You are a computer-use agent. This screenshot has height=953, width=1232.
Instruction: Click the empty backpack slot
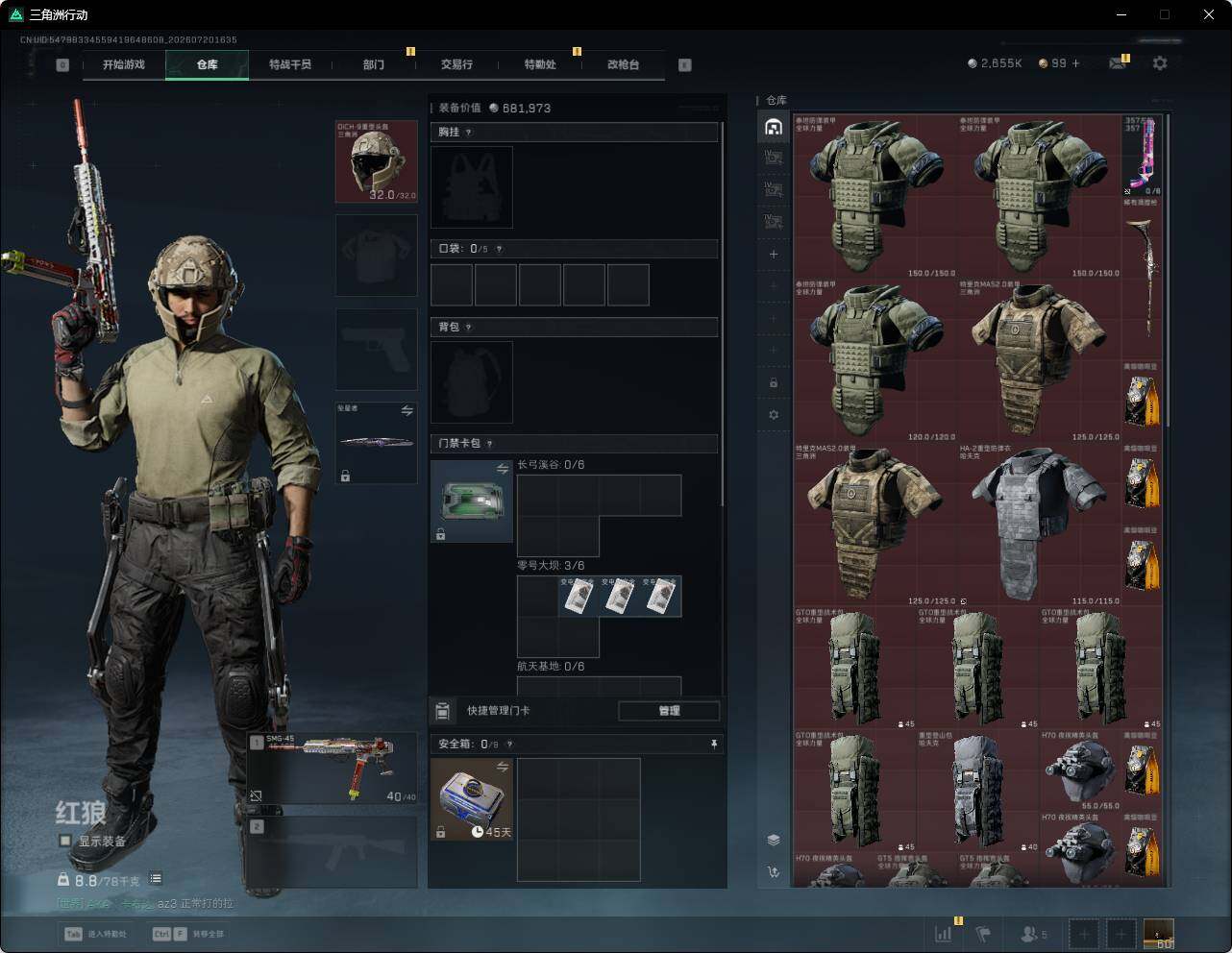(x=472, y=382)
